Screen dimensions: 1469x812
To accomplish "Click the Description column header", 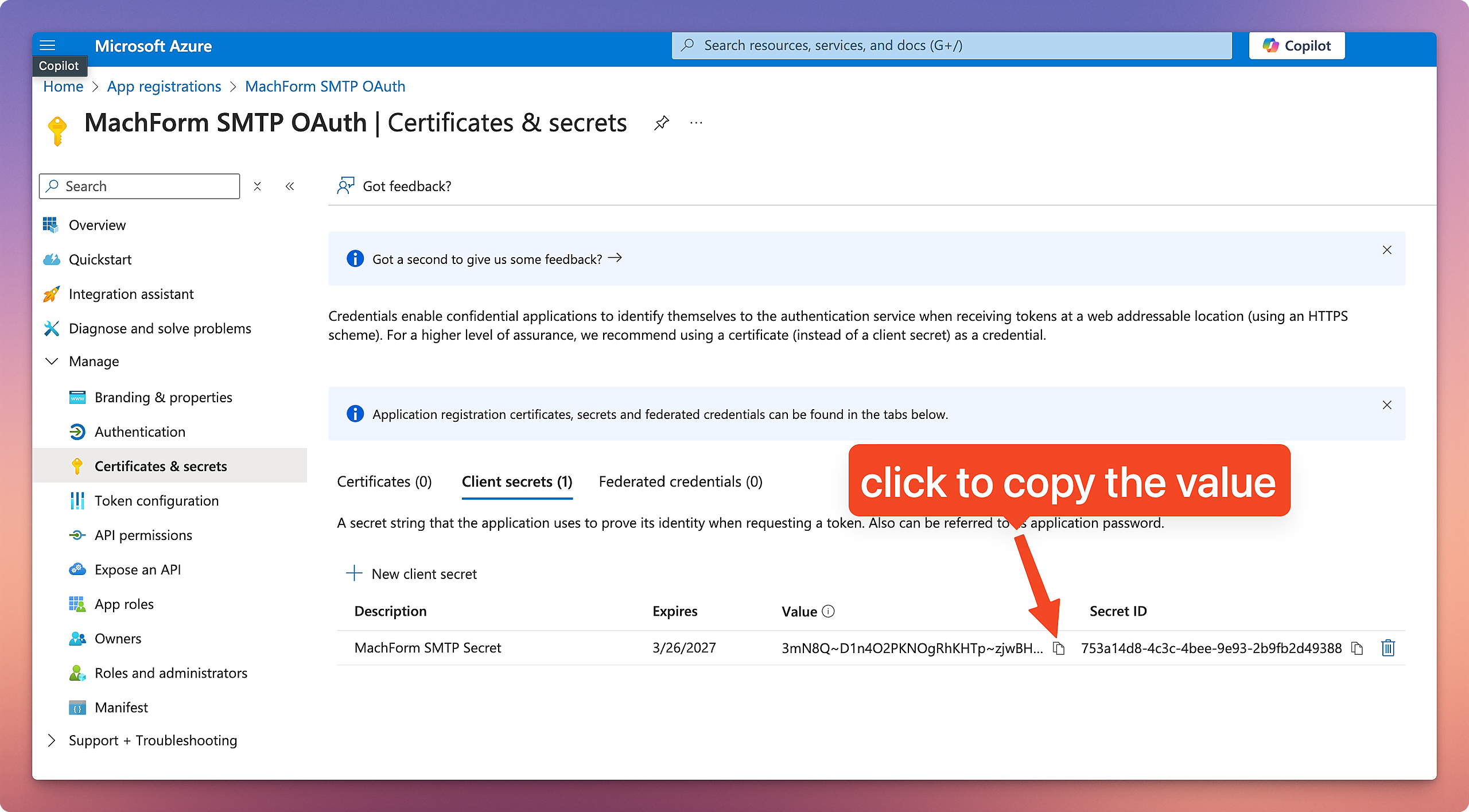I will [x=390, y=611].
